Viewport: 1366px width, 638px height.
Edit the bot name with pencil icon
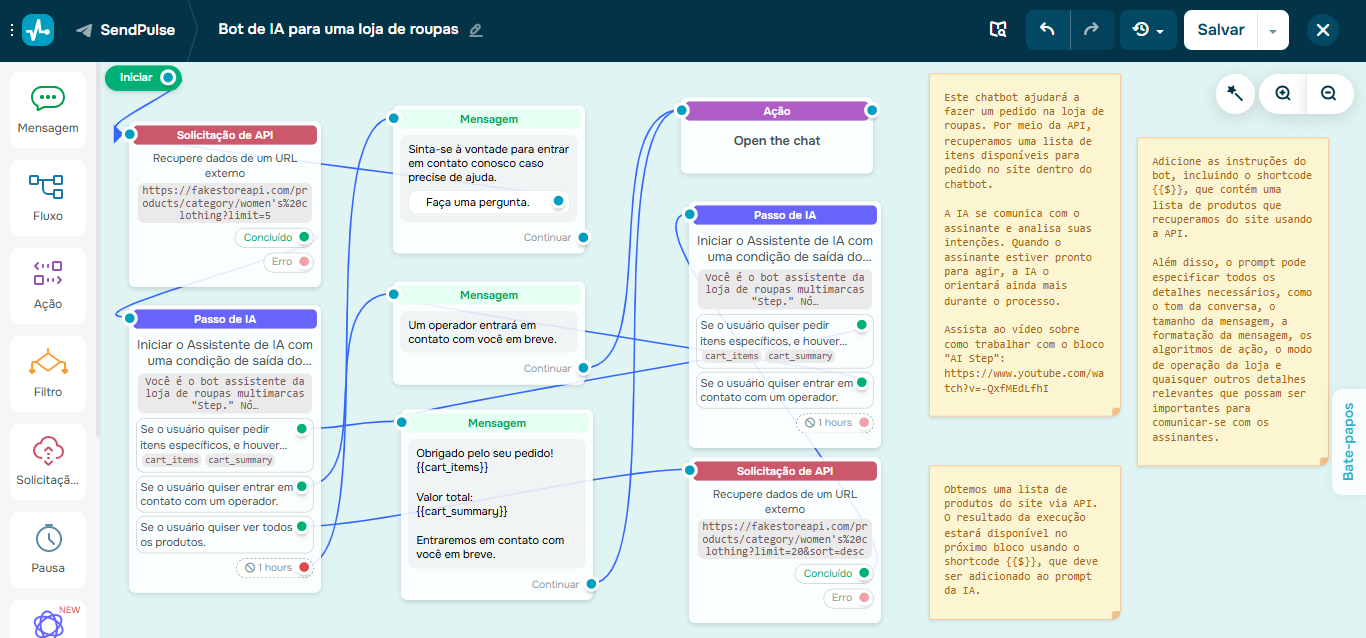click(476, 30)
